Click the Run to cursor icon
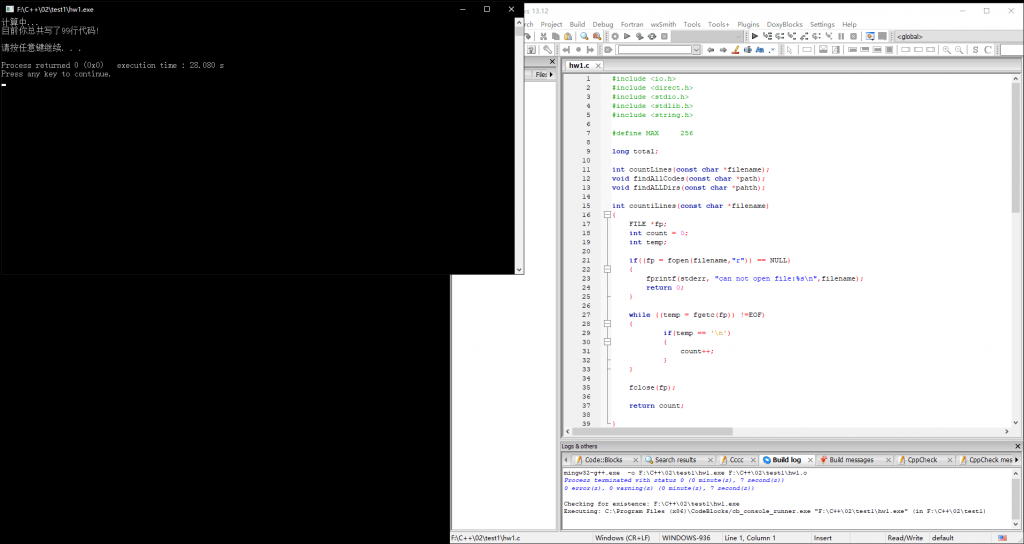 point(767,36)
